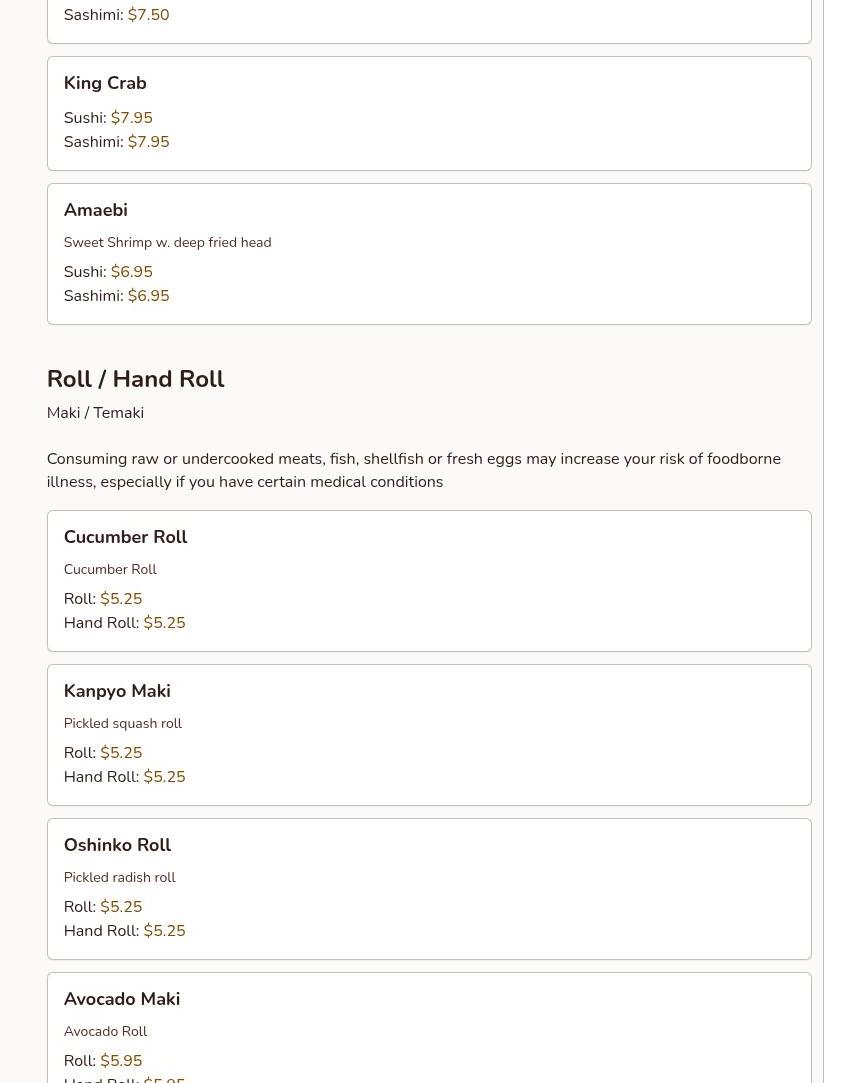This screenshot has height=1083, width=844.
Task: Select the Avocado Maki item title
Action: (121, 999)
